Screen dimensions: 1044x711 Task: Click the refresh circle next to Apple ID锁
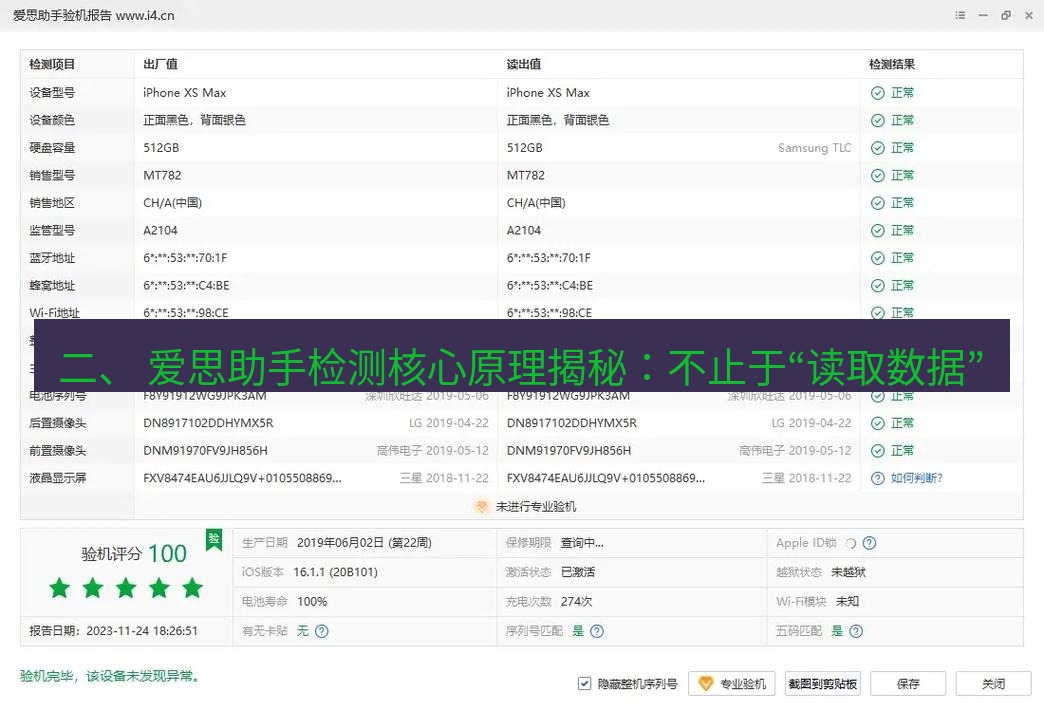850,543
